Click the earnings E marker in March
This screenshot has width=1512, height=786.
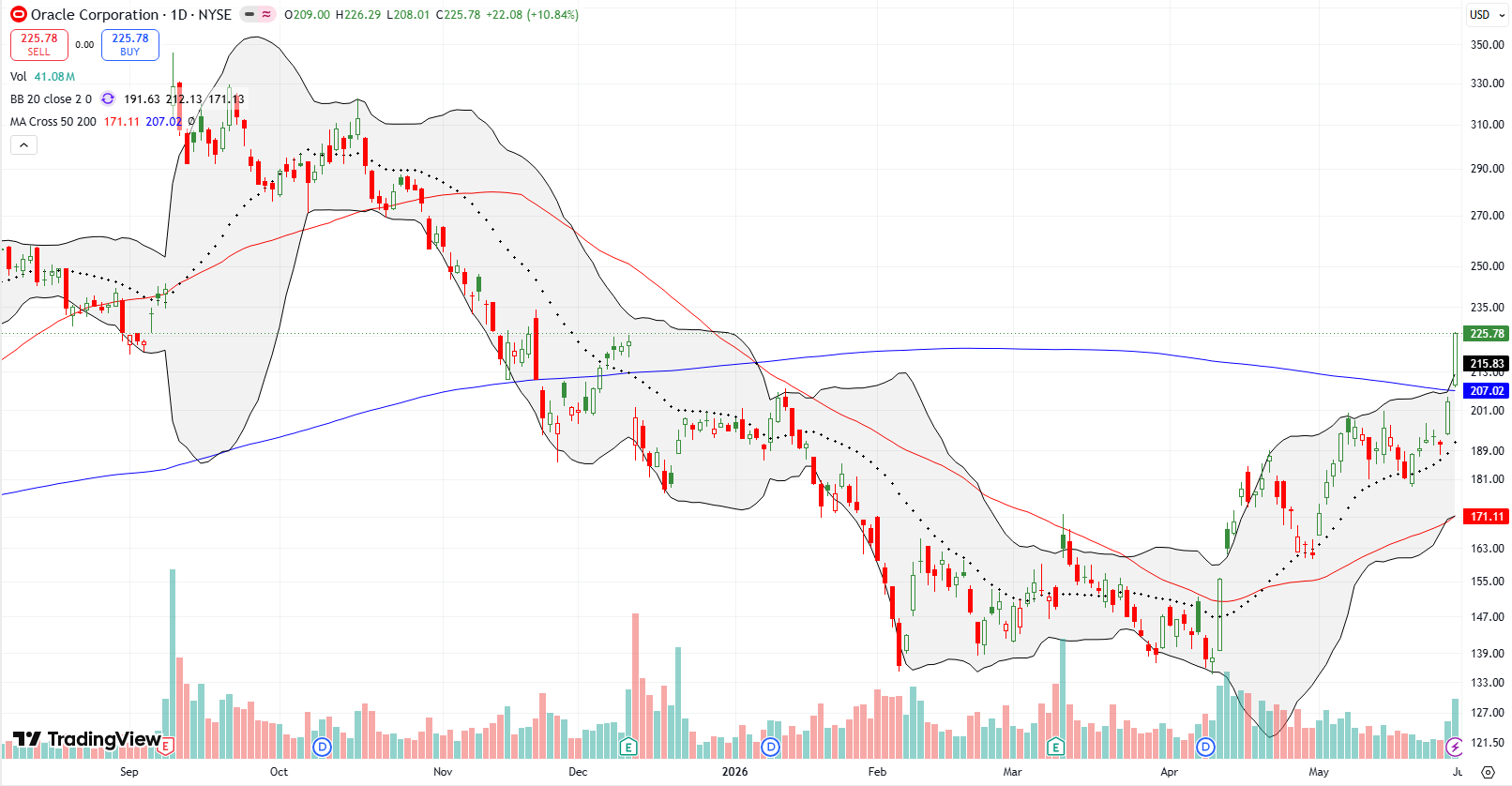click(1055, 748)
